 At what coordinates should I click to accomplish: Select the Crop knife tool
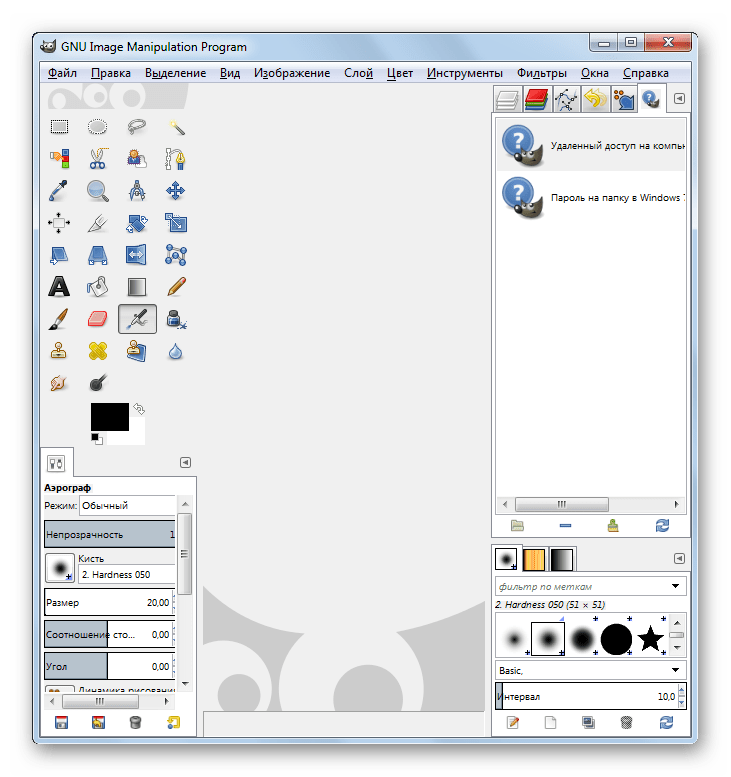[98, 223]
